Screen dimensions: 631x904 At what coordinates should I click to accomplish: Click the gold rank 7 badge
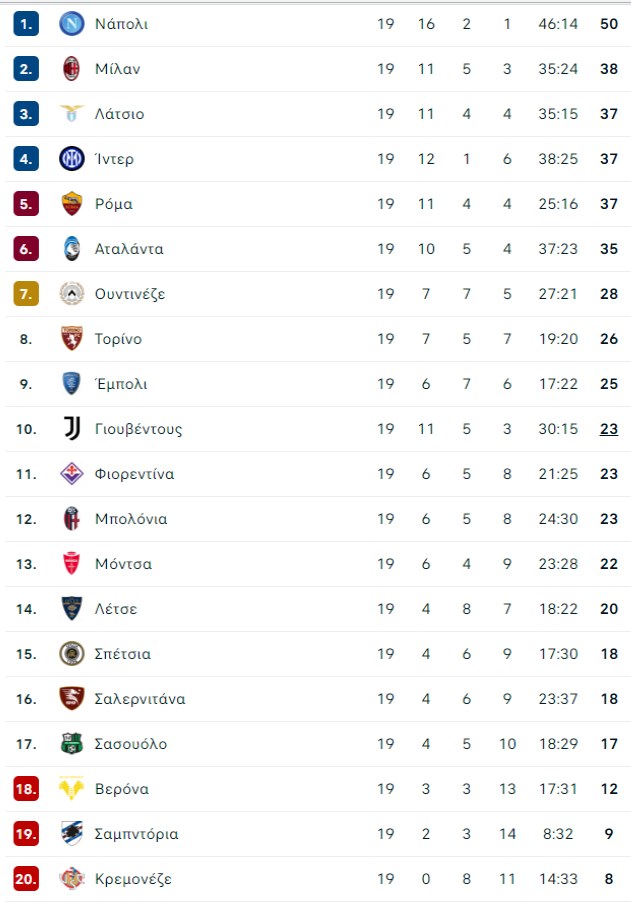(26, 293)
